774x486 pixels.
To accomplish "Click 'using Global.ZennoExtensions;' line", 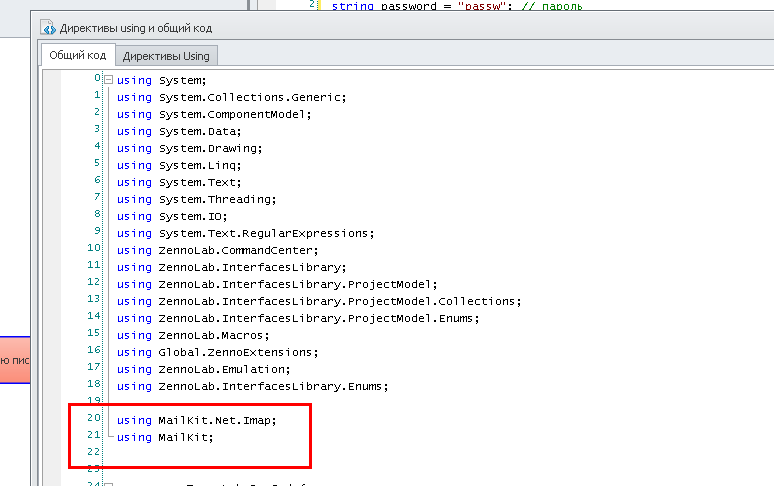I will (217, 353).
